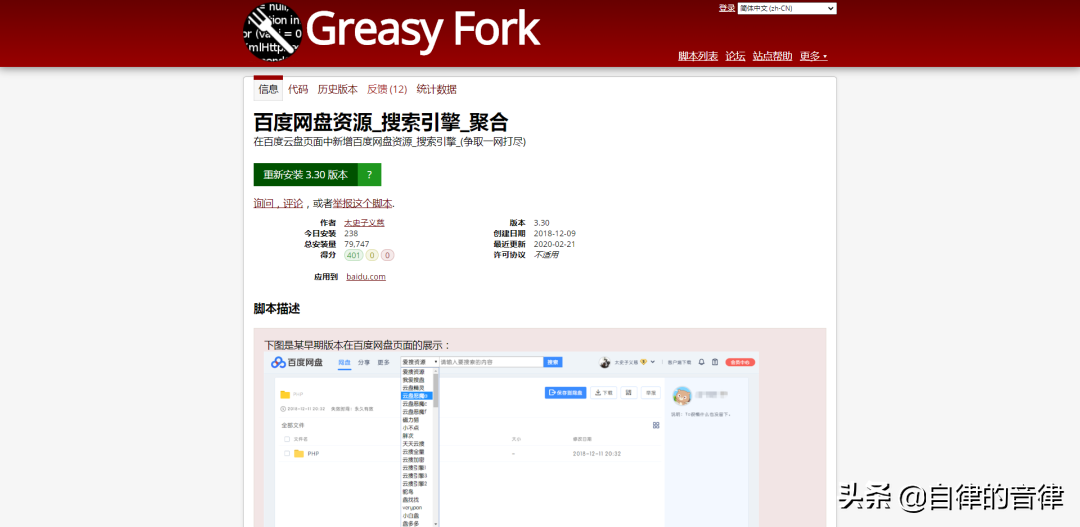Screen dimensions: 1080x527
Task: Choose 天天云搜 from the engine list
Action: (417, 443)
